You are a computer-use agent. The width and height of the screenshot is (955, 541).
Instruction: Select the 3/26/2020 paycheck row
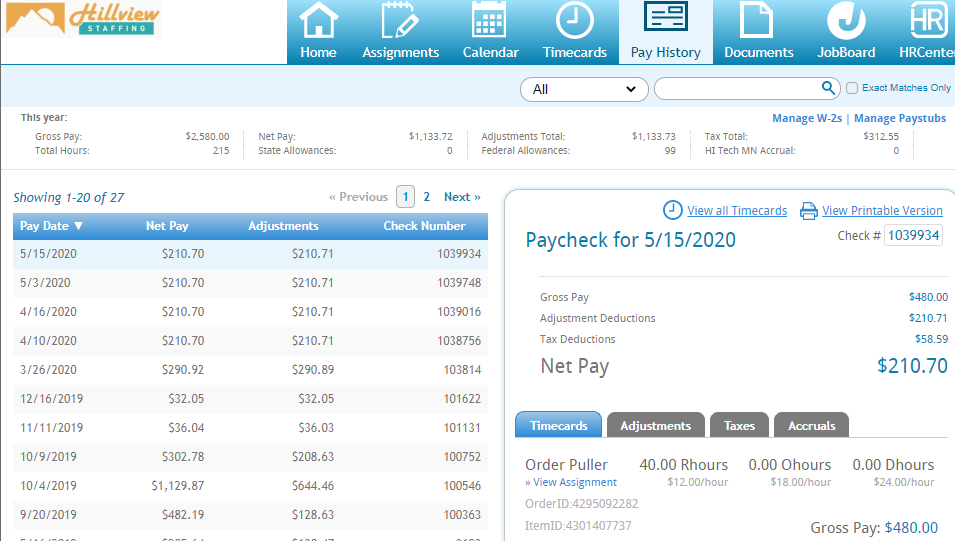point(250,370)
